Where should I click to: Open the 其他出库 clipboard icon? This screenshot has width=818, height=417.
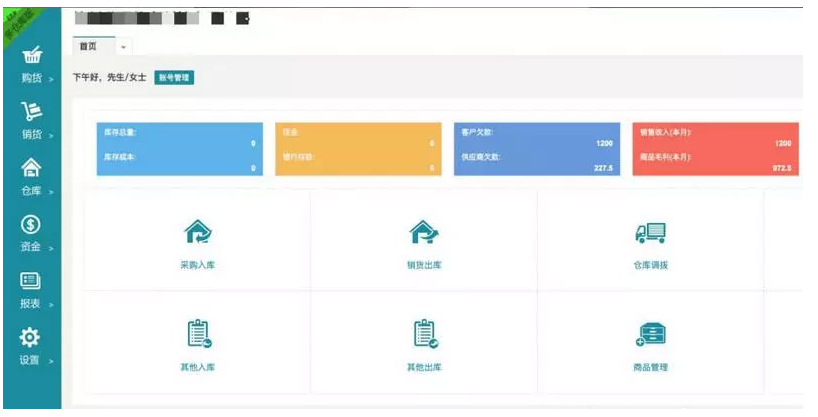point(424,334)
